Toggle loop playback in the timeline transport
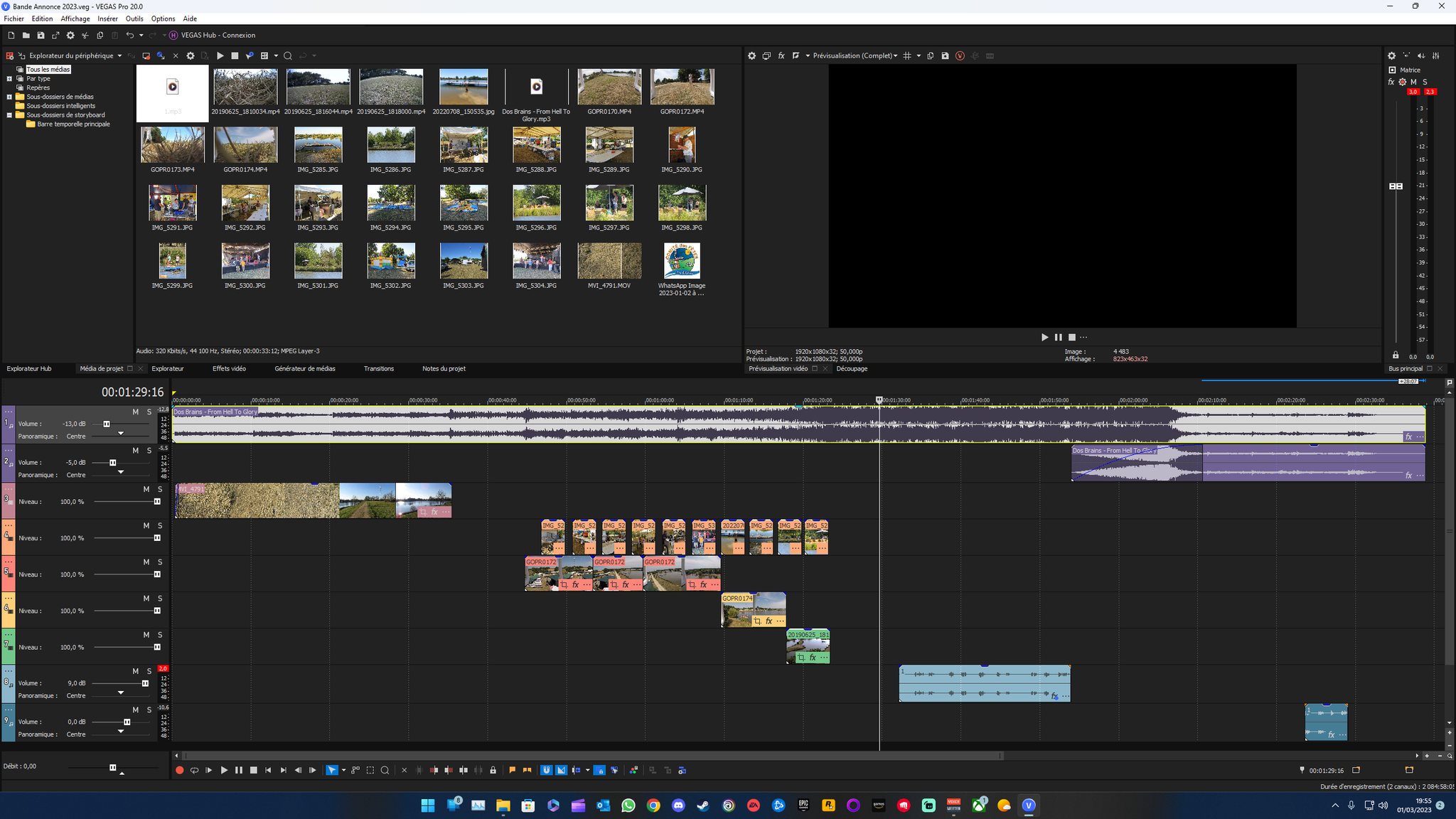 point(194,770)
